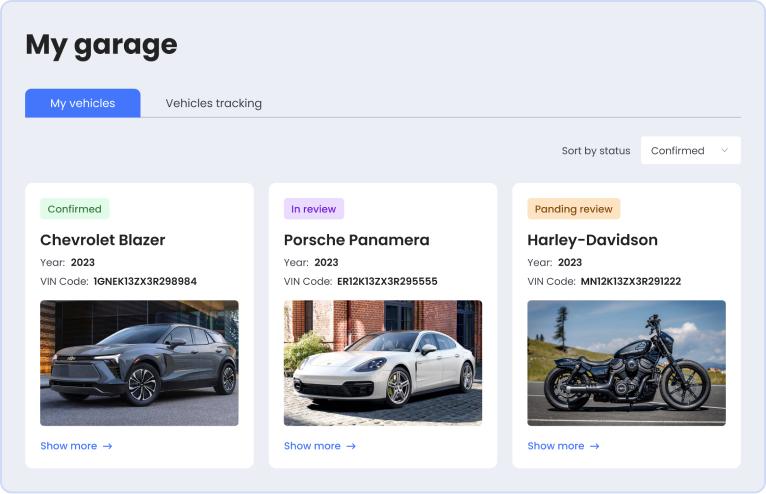Select the My vehicles tab
766x494 pixels.
pos(82,103)
